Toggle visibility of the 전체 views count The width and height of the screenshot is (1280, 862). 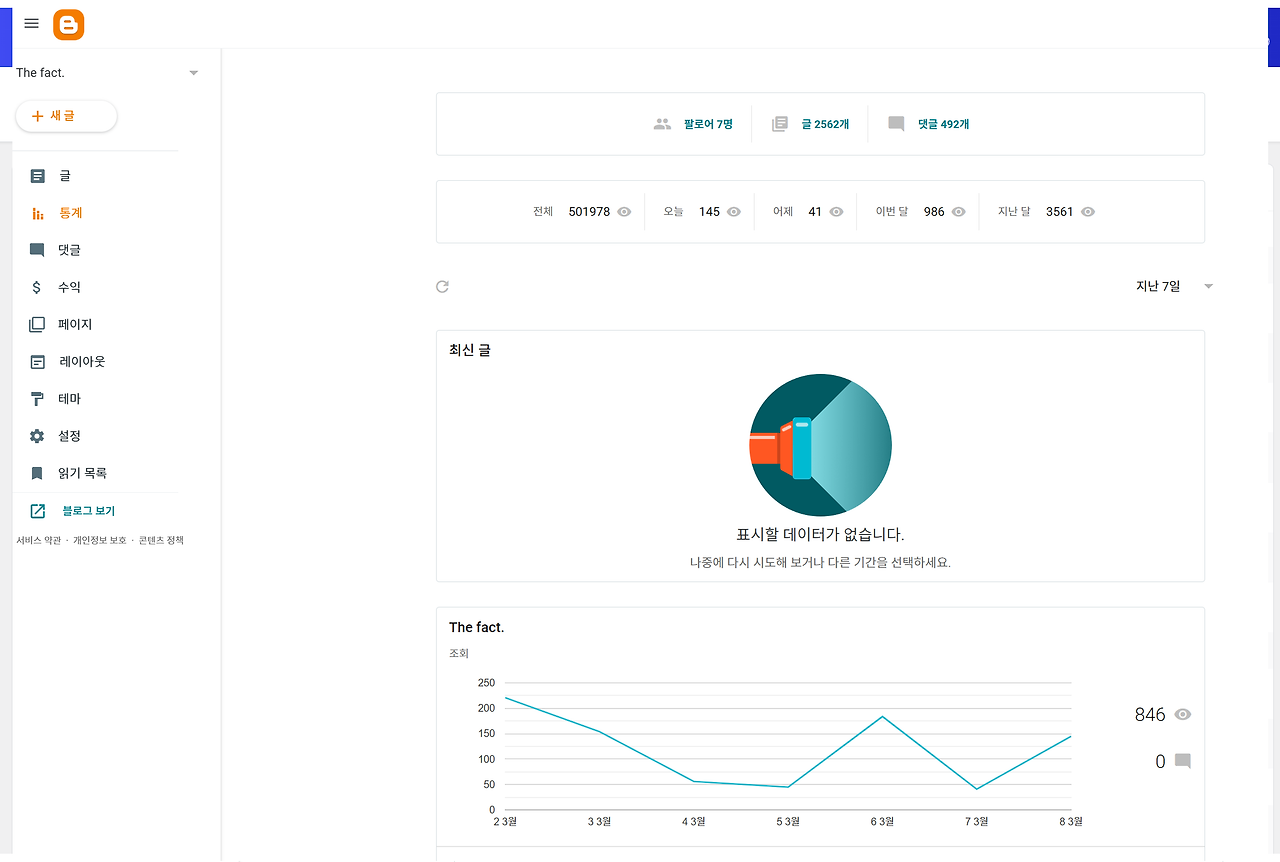pos(624,211)
